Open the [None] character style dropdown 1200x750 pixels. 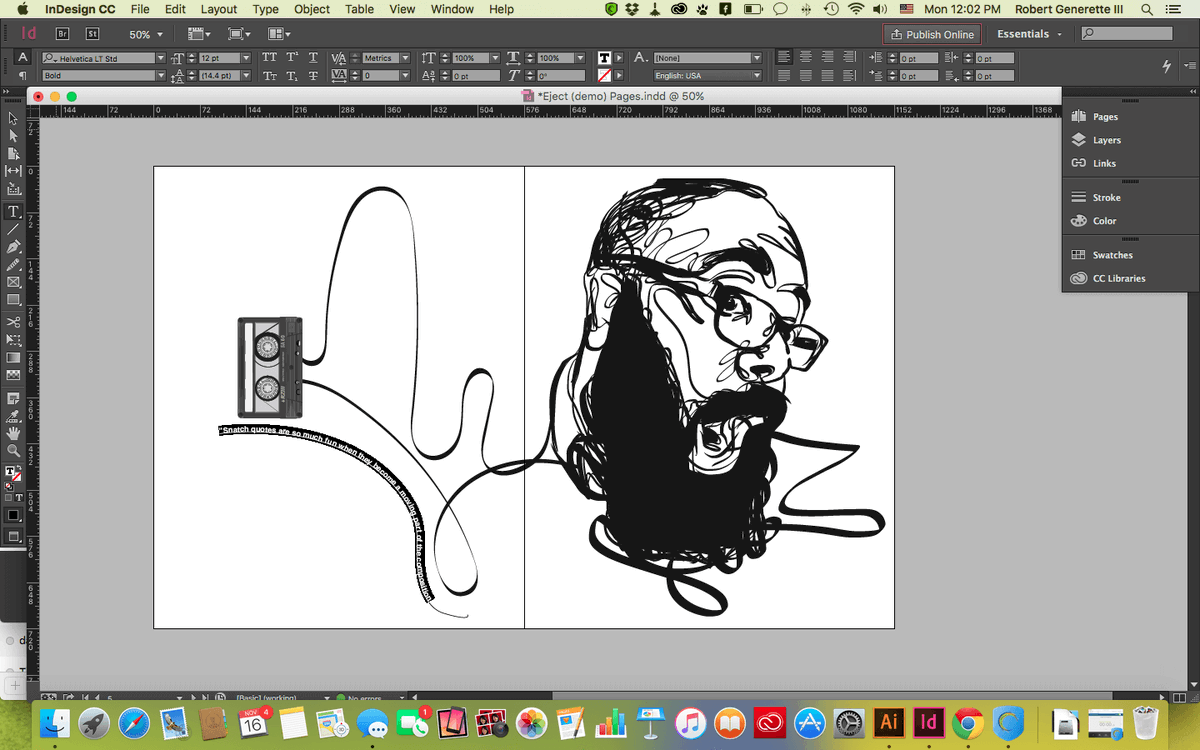coord(757,58)
